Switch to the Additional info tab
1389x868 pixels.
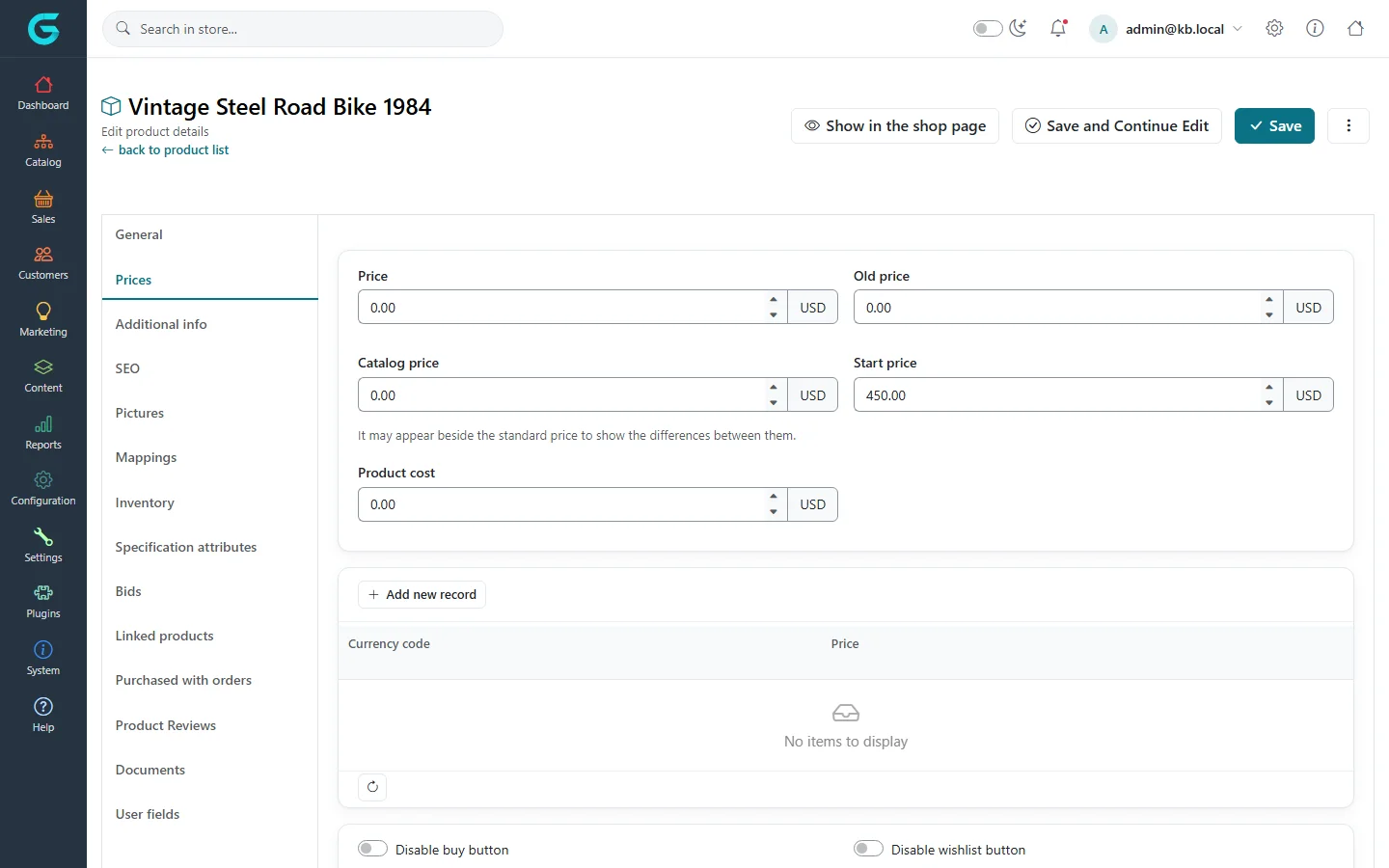click(x=210, y=324)
